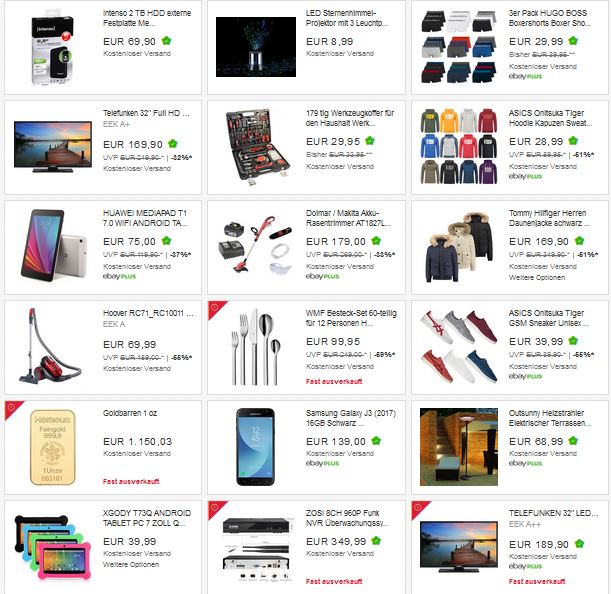611x594 pixels.
Task: Click the Hoover vacuum cleaner product image
Action: coord(49,346)
